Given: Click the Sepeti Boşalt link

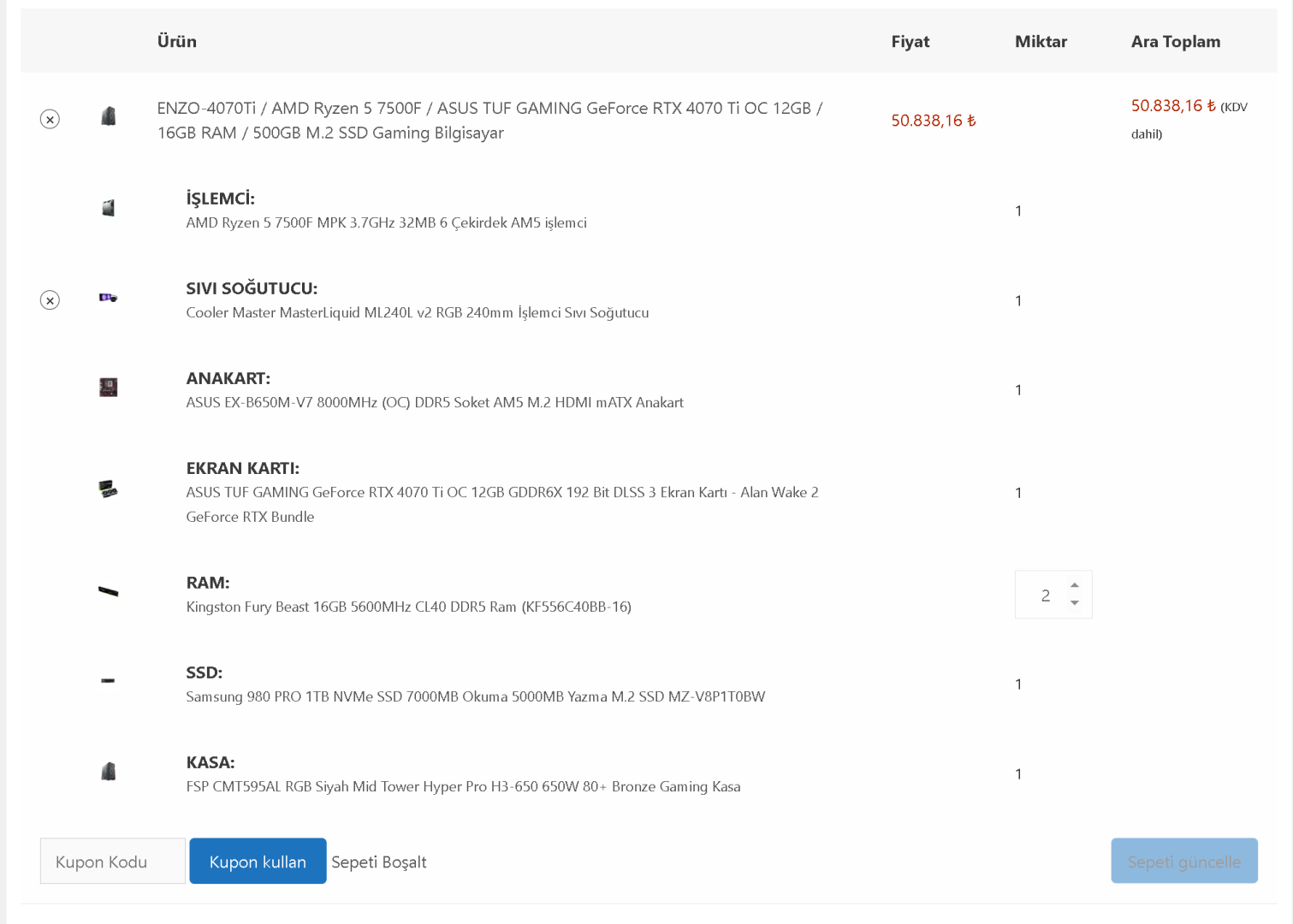Looking at the screenshot, I should point(379,862).
